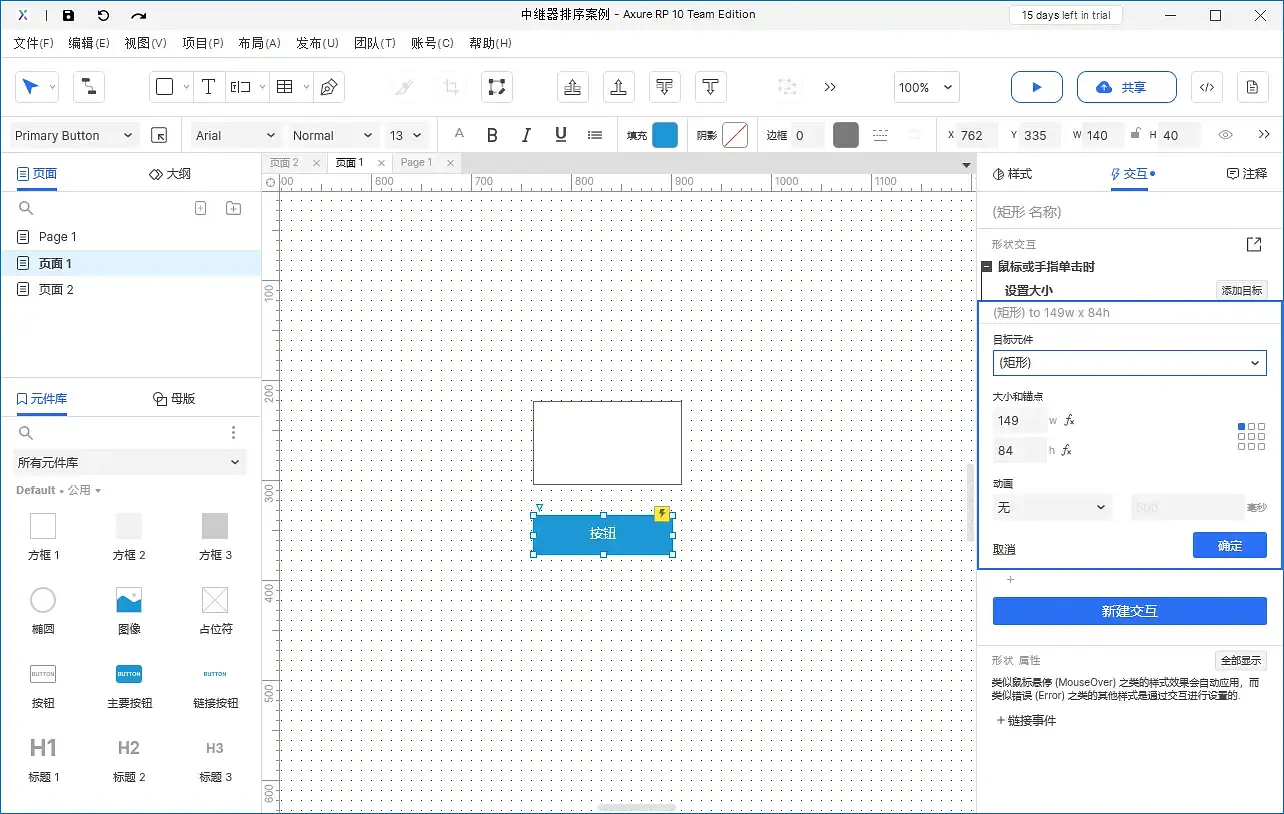
Task: Click the underline formatting icon
Action: [x=560, y=135]
